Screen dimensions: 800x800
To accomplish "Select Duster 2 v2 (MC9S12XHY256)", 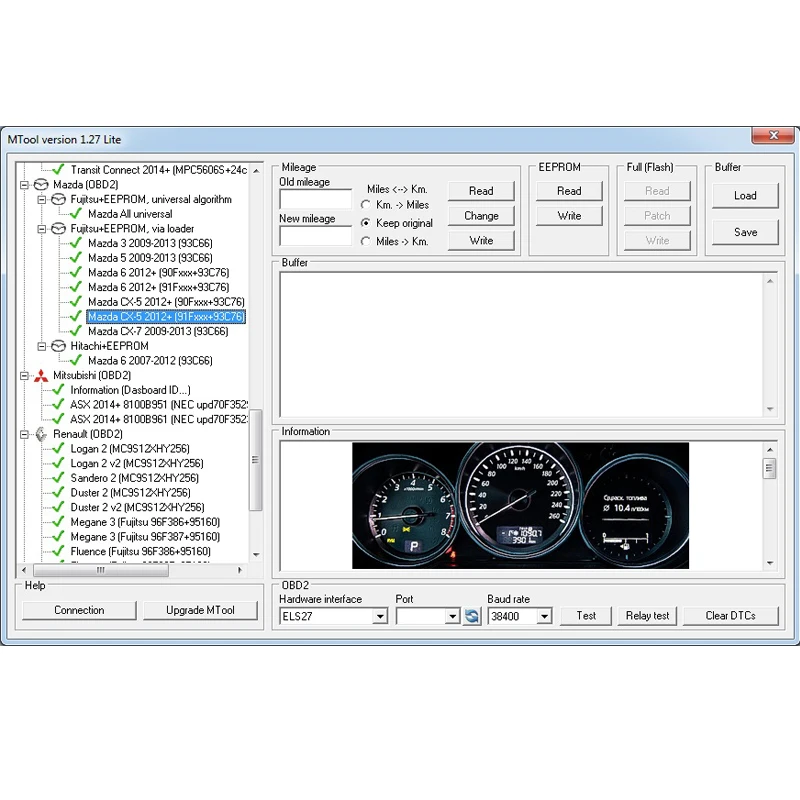I will point(137,508).
